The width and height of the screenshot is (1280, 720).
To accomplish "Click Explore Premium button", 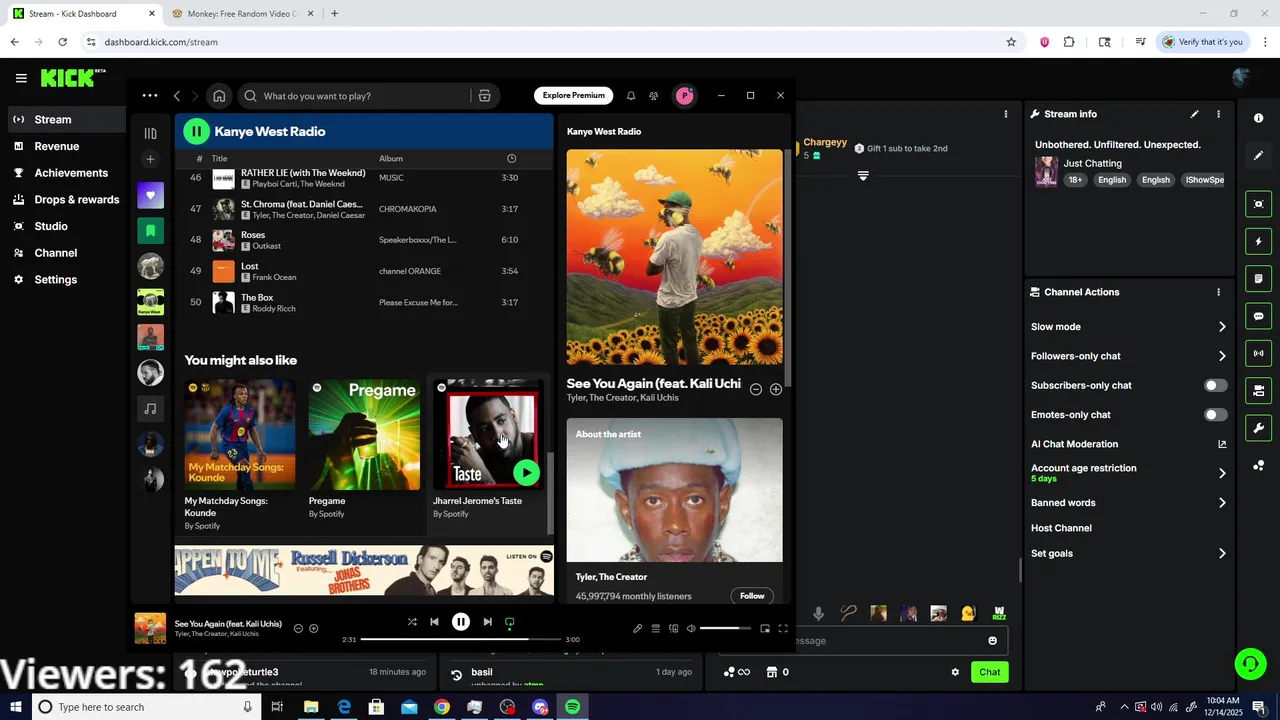I will click(574, 95).
